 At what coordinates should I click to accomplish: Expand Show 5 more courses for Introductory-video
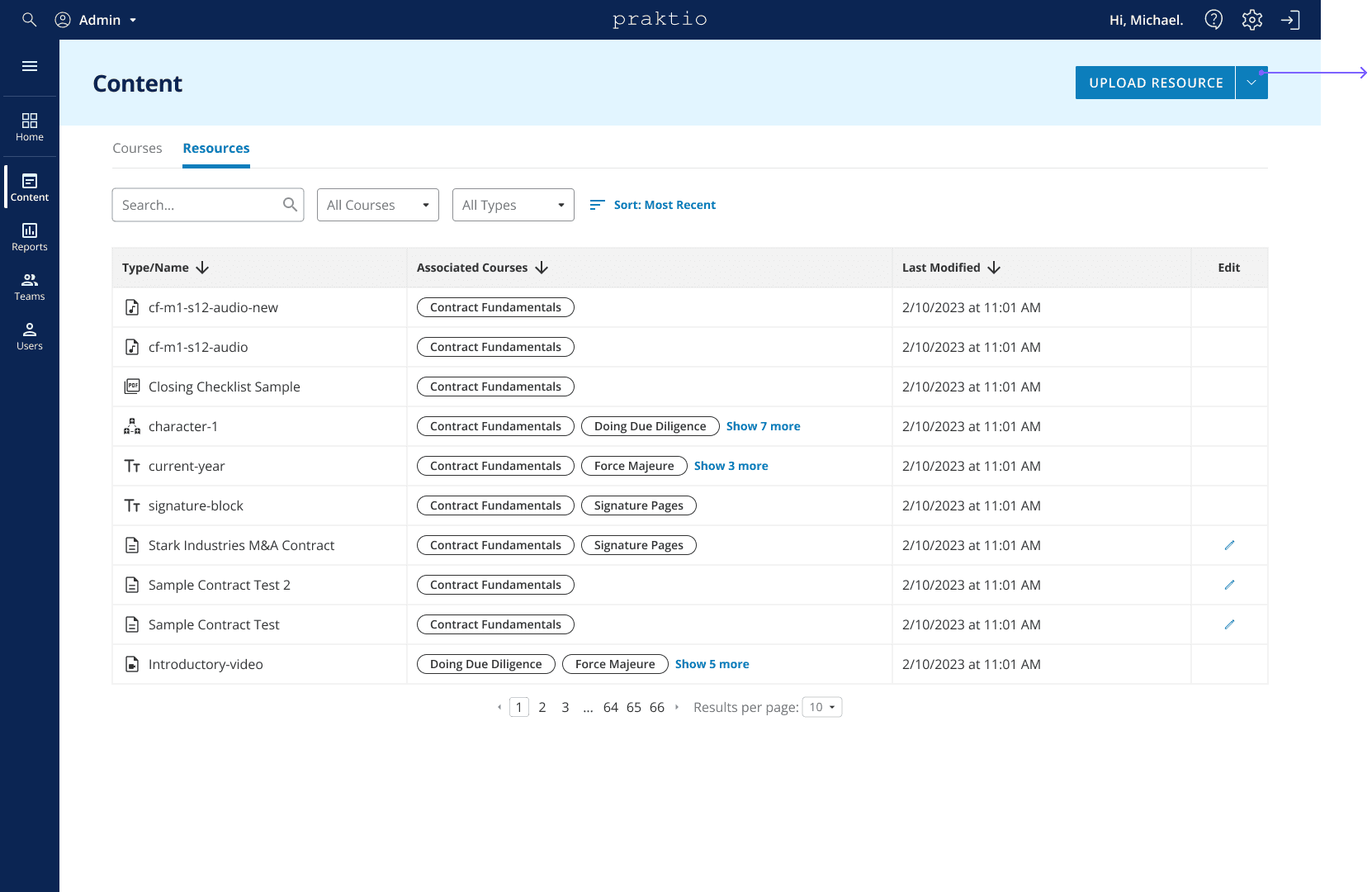point(712,664)
